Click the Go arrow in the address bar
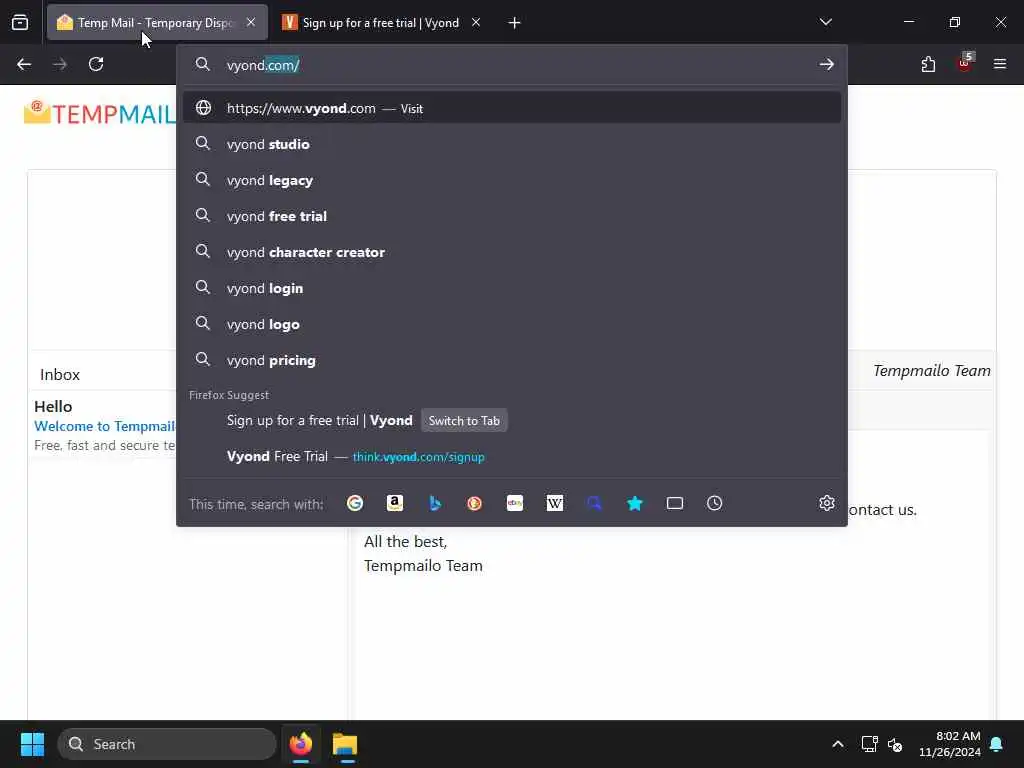 click(827, 64)
